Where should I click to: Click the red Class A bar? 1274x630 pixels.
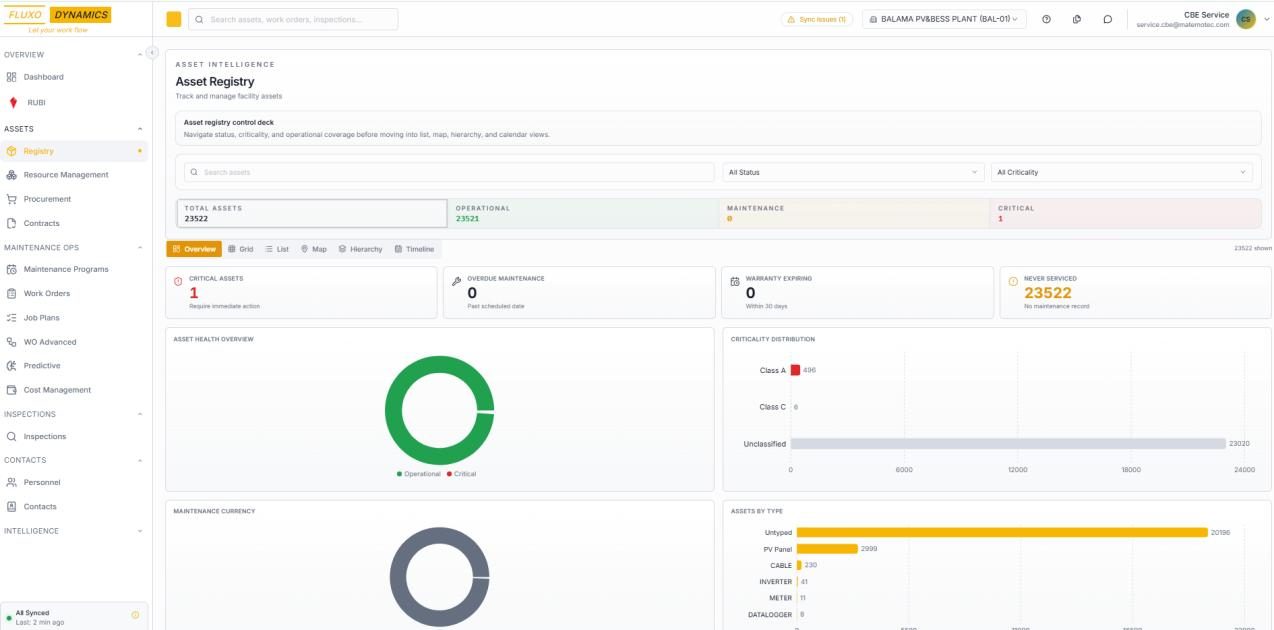[x=795, y=370]
